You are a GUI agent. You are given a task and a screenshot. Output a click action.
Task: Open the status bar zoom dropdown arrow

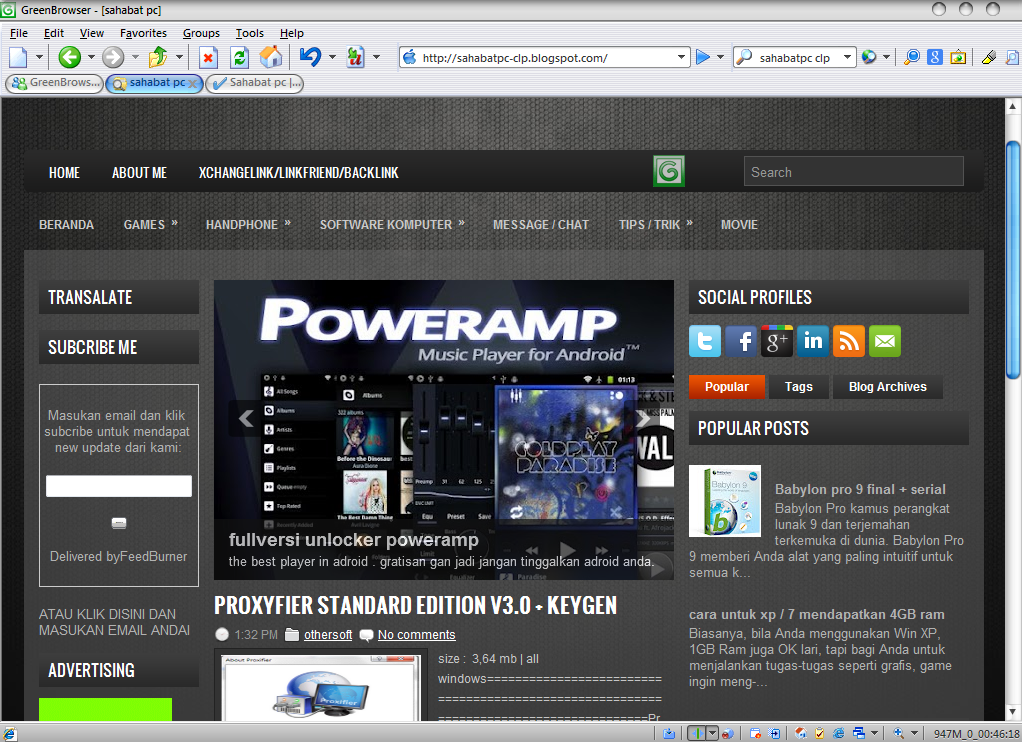(914, 734)
